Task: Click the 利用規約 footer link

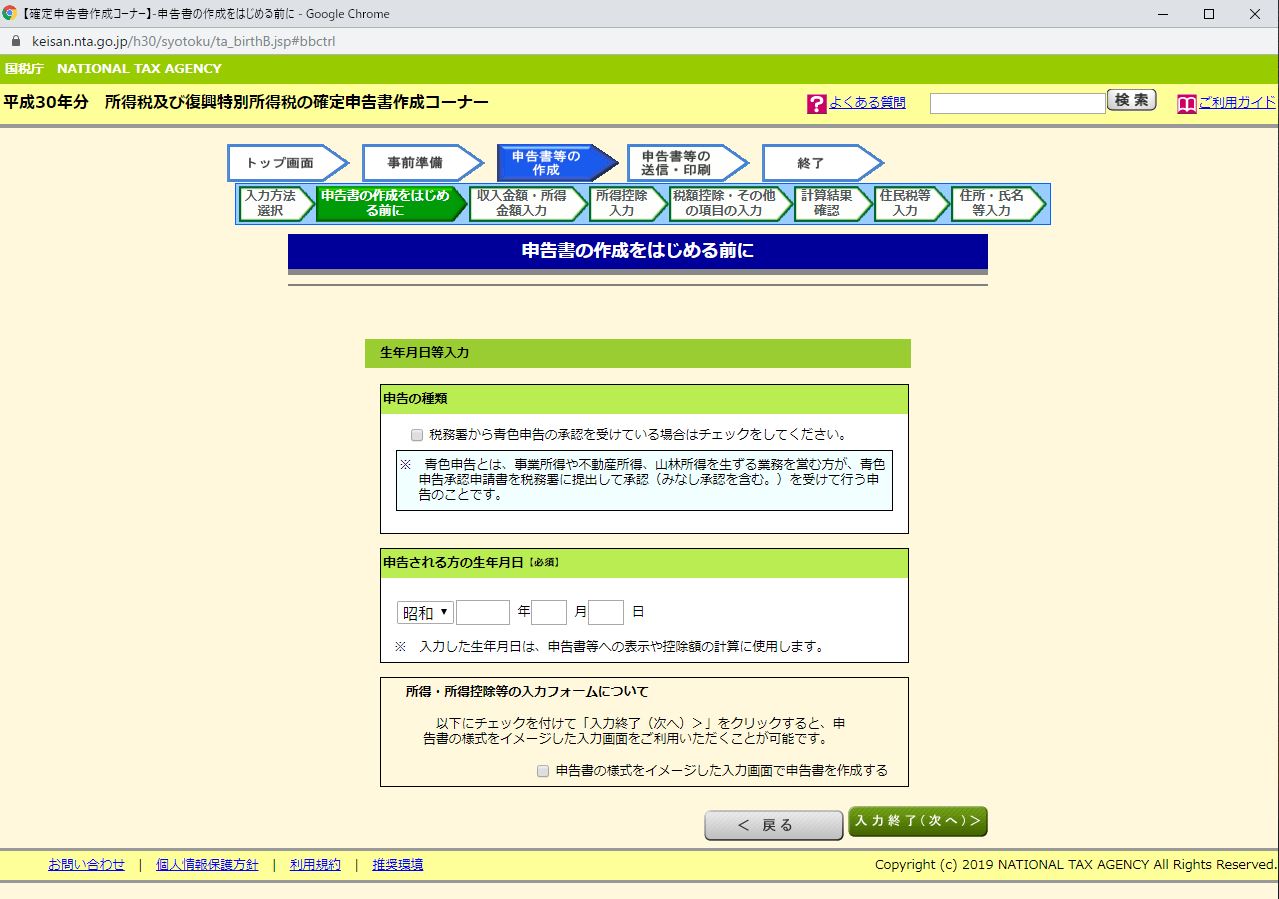Action: [314, 864]
